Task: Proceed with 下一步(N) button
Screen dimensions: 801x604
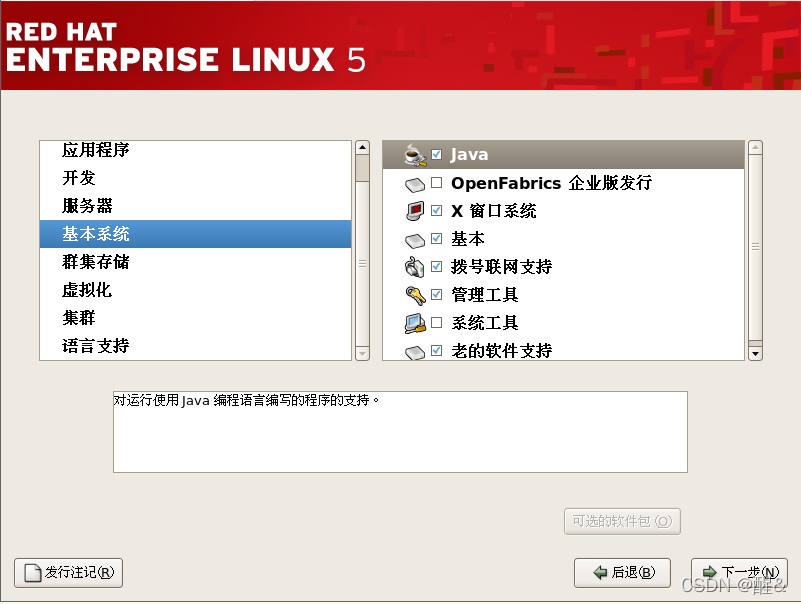Action: tap(739, 573)
